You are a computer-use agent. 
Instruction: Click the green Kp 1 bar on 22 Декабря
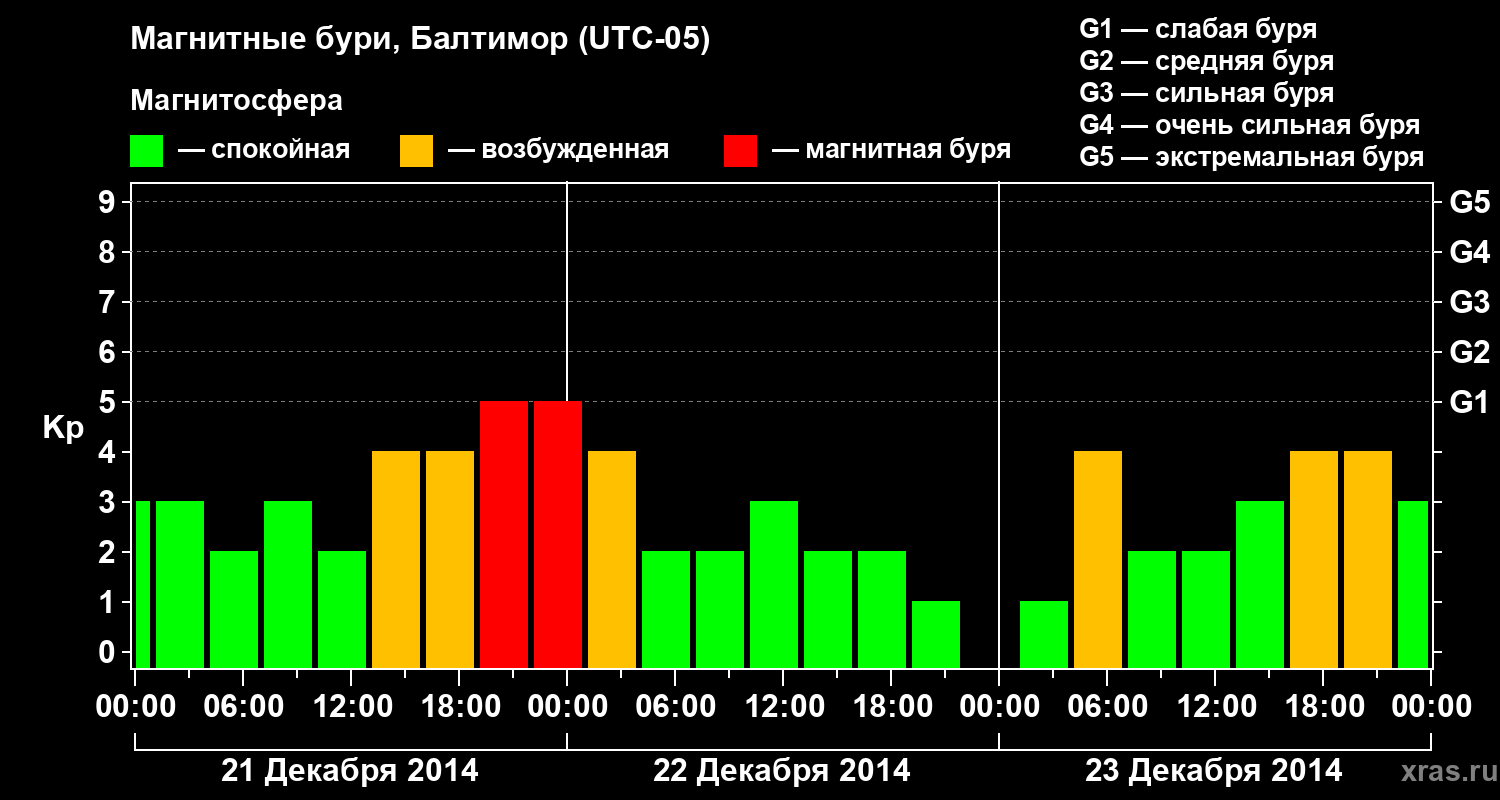(x=936, y=634)
